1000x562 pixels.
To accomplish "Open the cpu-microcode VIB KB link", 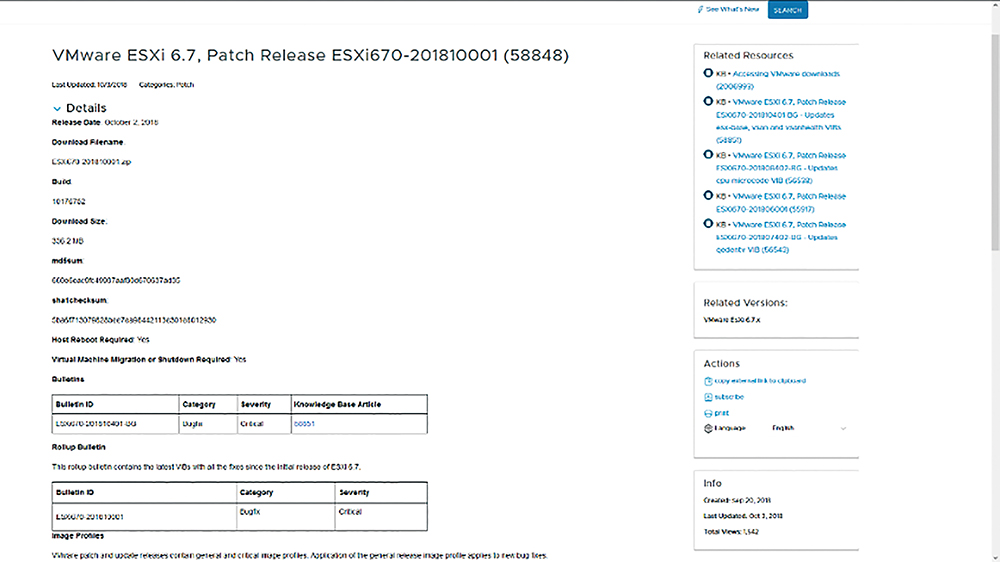I will (781, 168).
